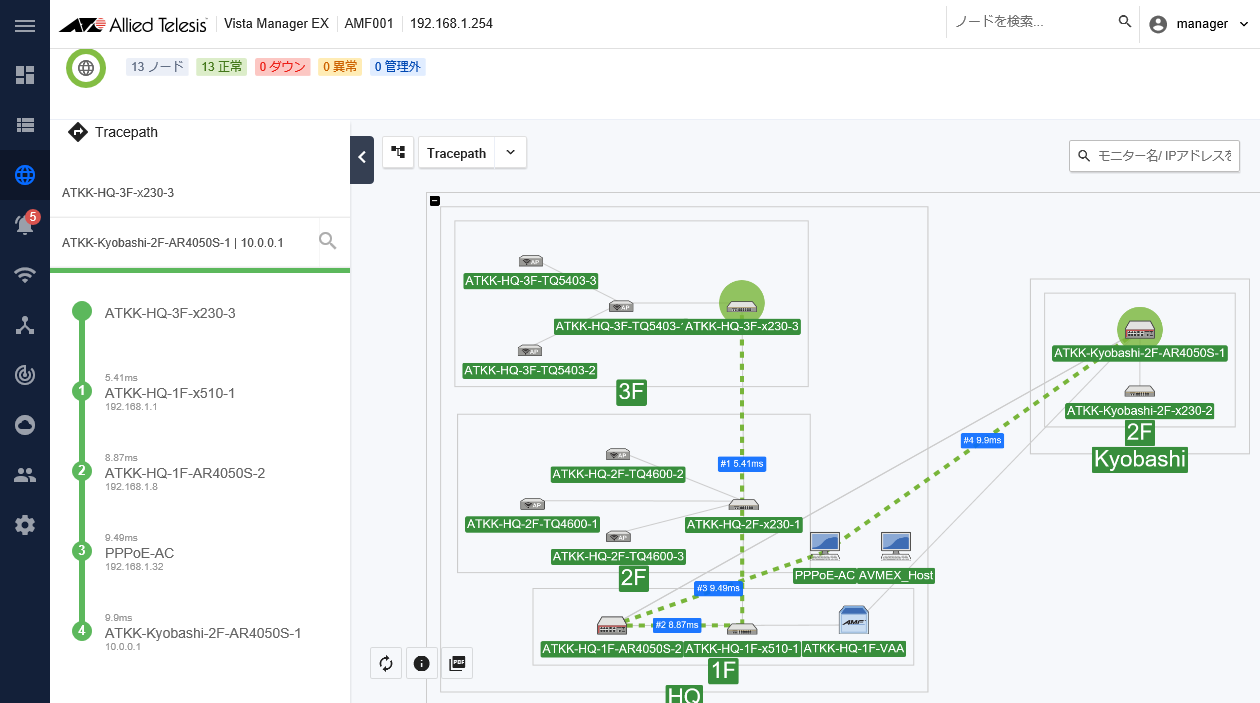This screenshot has height=703, width=1260.
Task: Select the AVMEX_Host computer node icon
Action: [896, 547]
